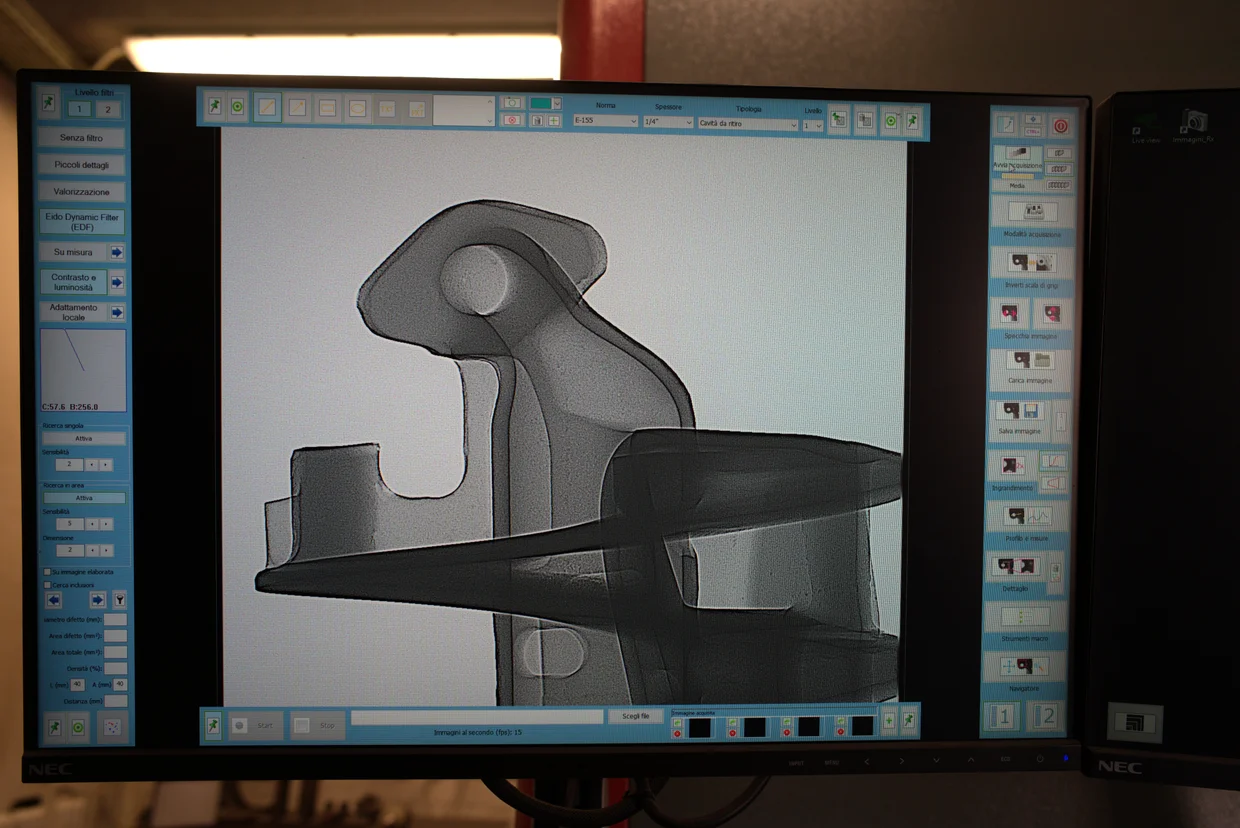Click the Scegli file button
1240x828 pixels.
(635, 716)
